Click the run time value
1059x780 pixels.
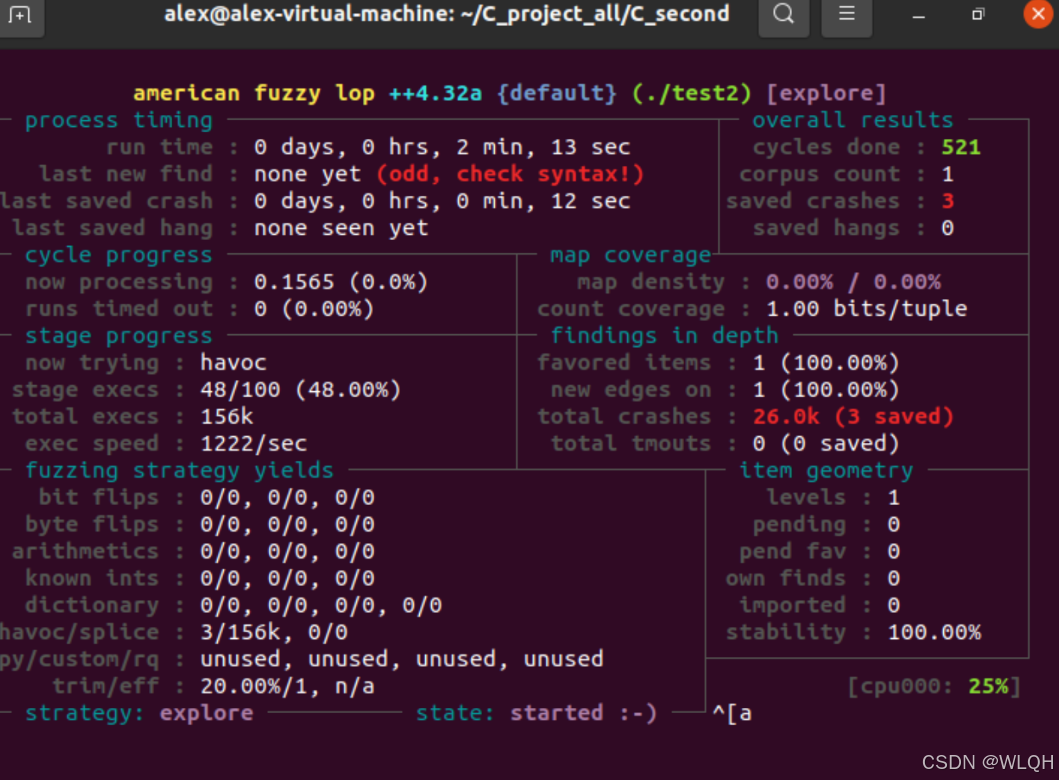(x=442, y=147)
